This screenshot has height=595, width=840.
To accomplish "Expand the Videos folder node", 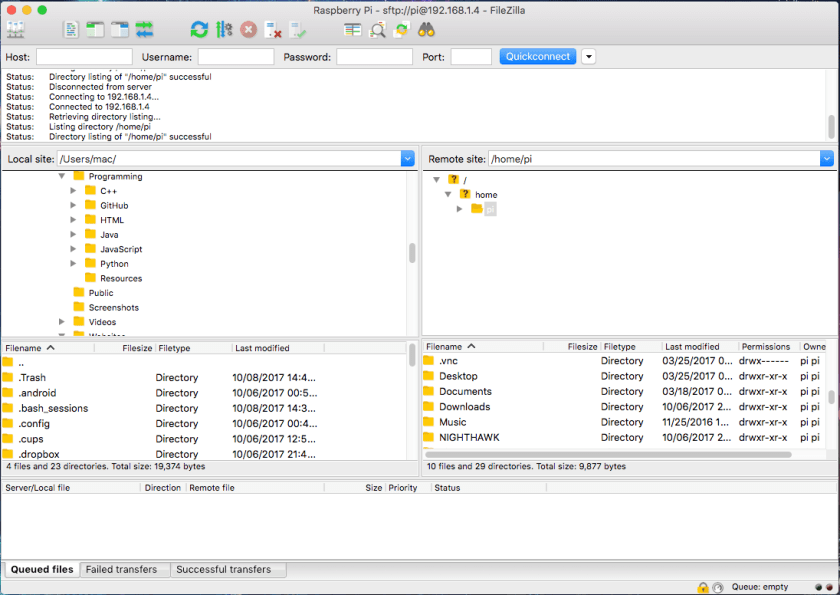I will coord(62,321).
